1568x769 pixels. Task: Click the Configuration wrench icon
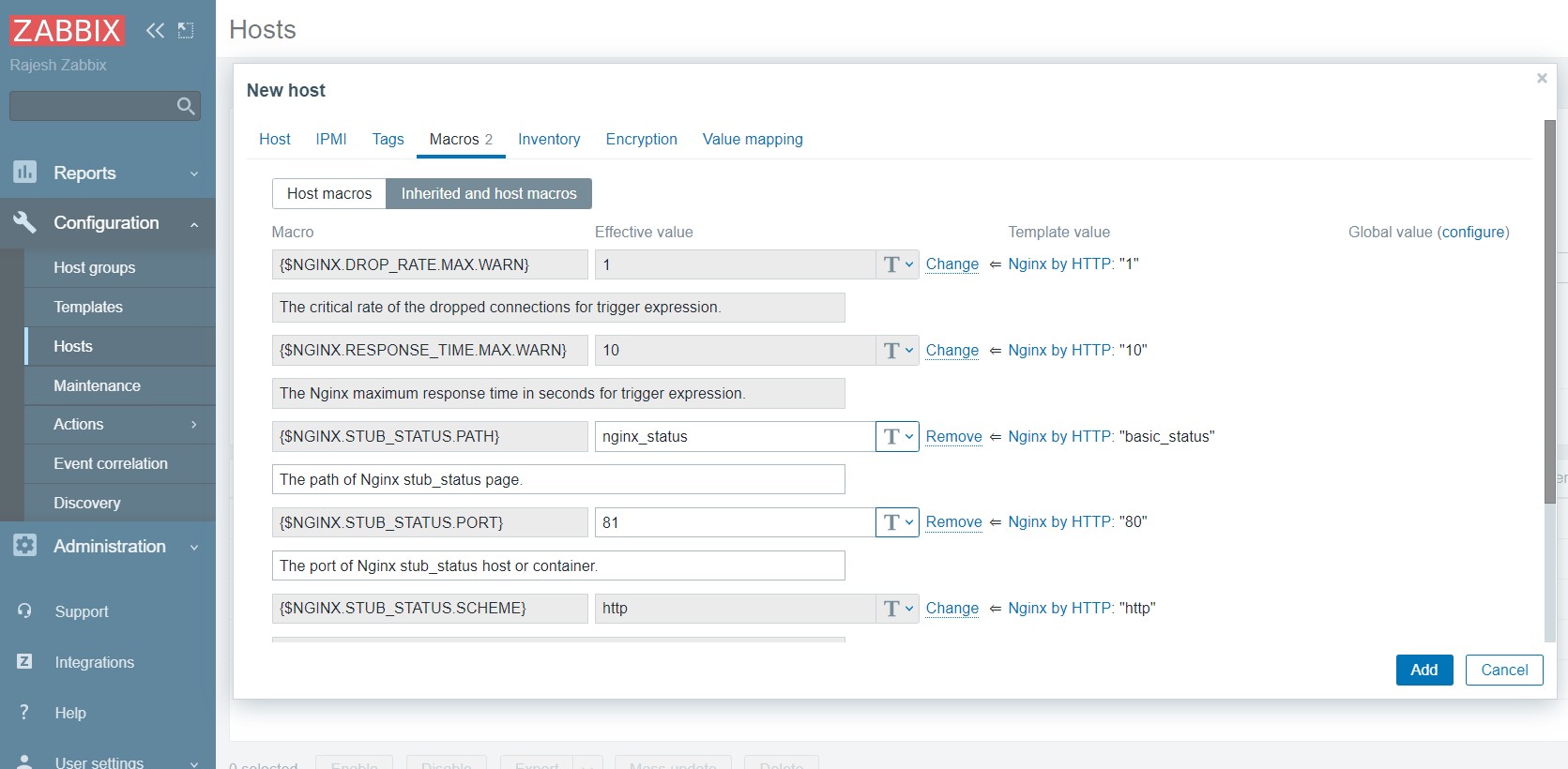pos(24,222)
